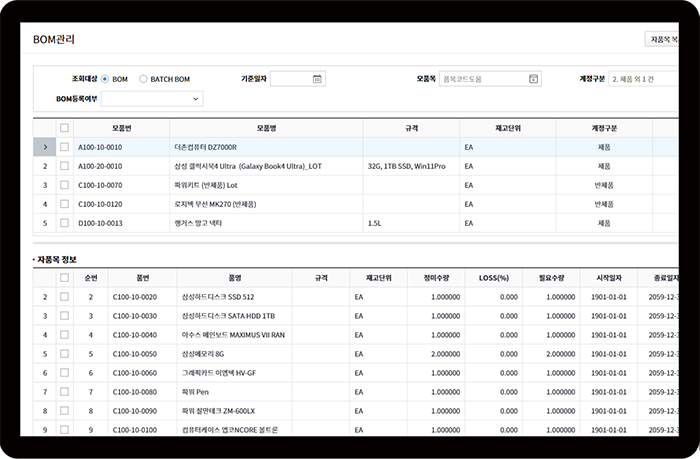Select child item 파워 Pen
Image resolution: width=700 pixels, height=459 pixels.
[195, 392]
